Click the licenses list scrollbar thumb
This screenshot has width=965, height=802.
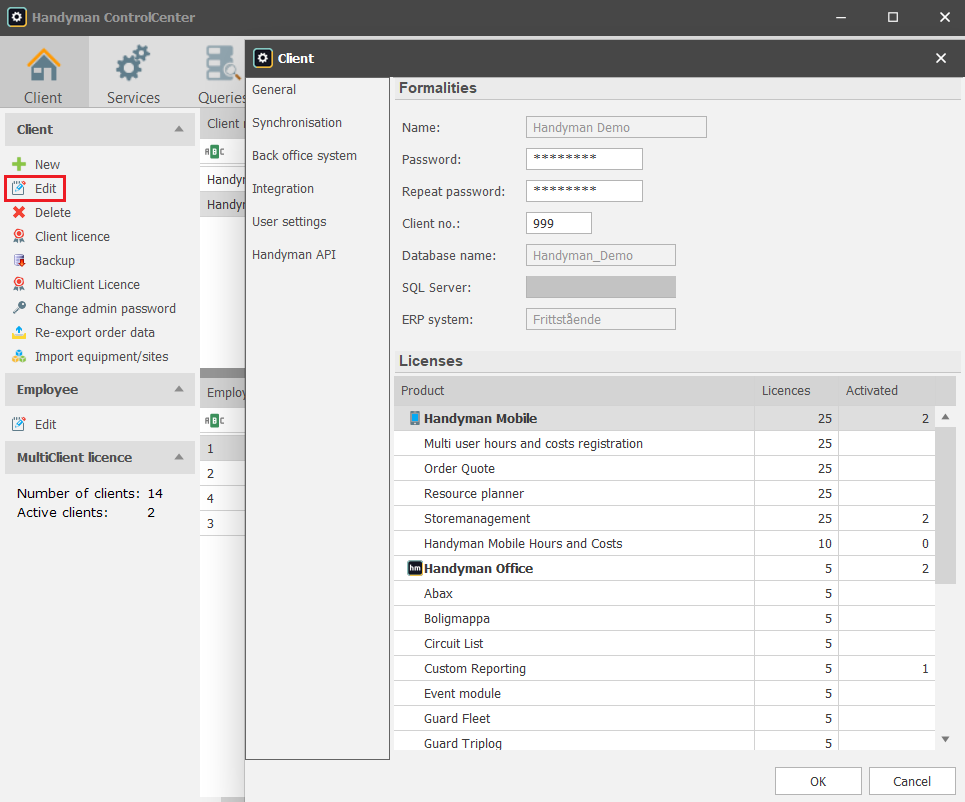coord(945,505)
